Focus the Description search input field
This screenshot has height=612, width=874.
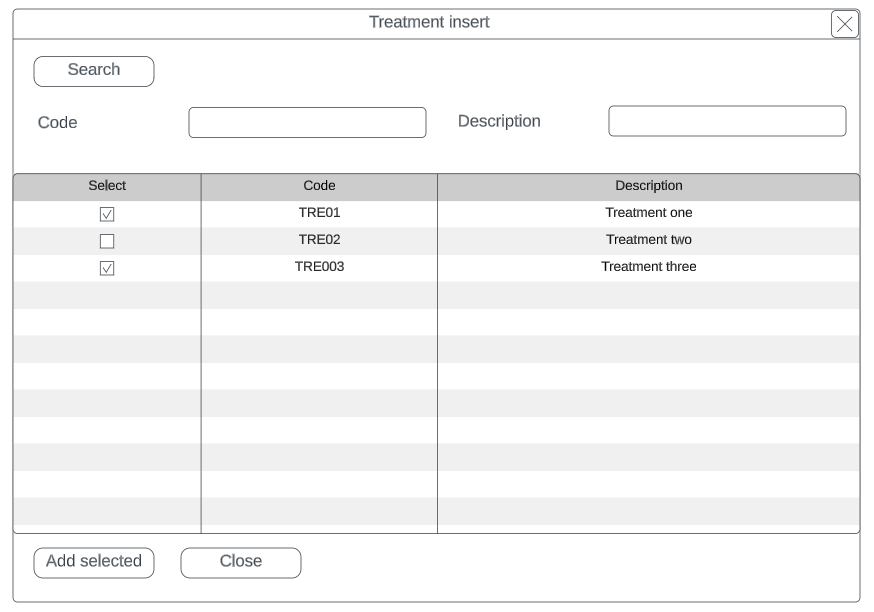click(x=727, y=122)
